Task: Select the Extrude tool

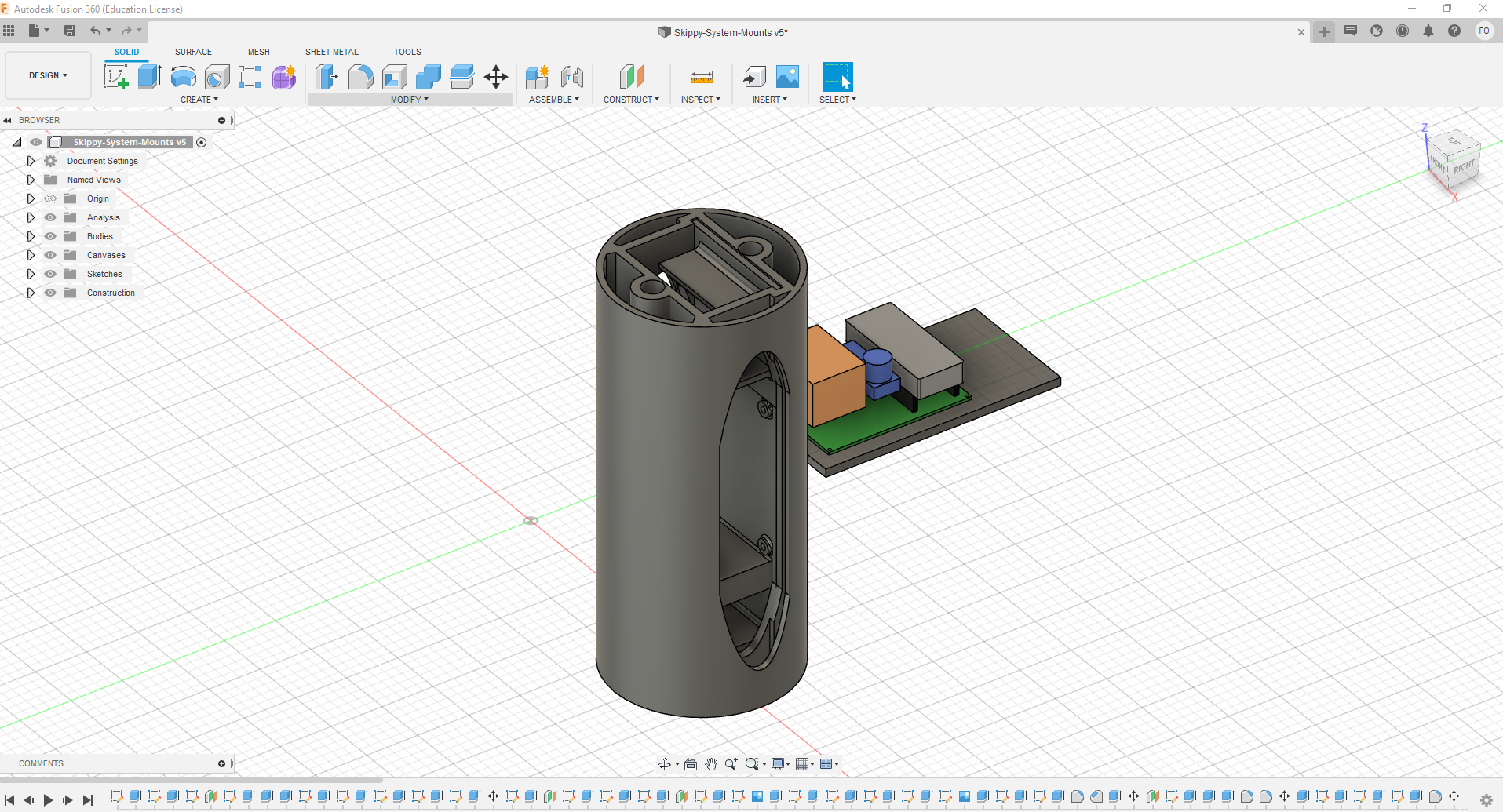Action: tap(149, 77)
